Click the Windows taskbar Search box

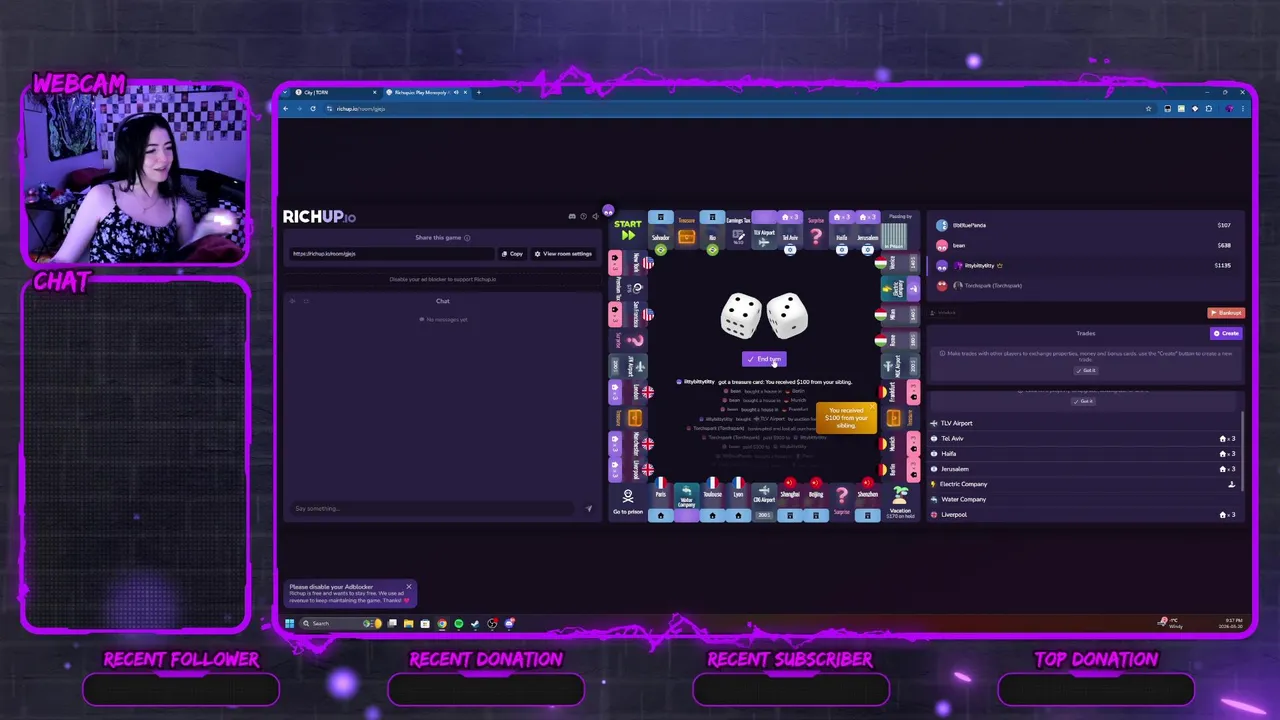(x=342, y=623)
